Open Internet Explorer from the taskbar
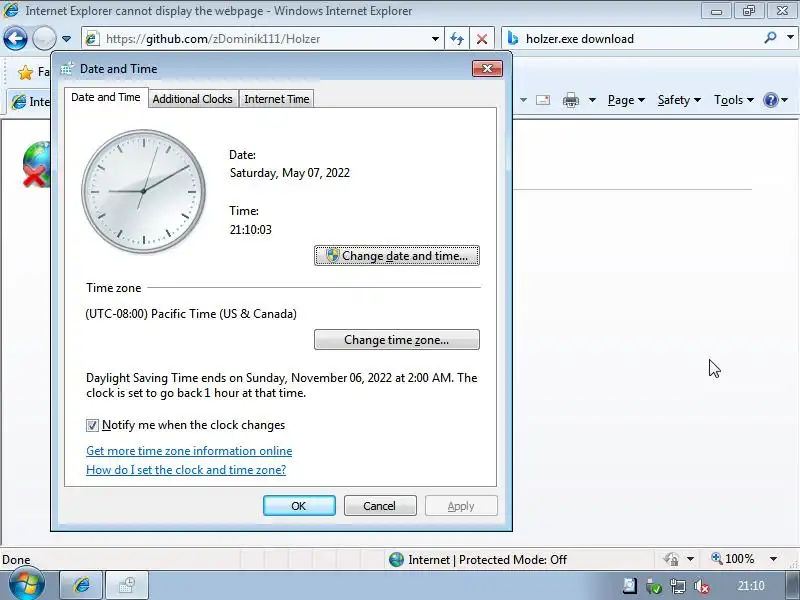 [x=82, y=585]
